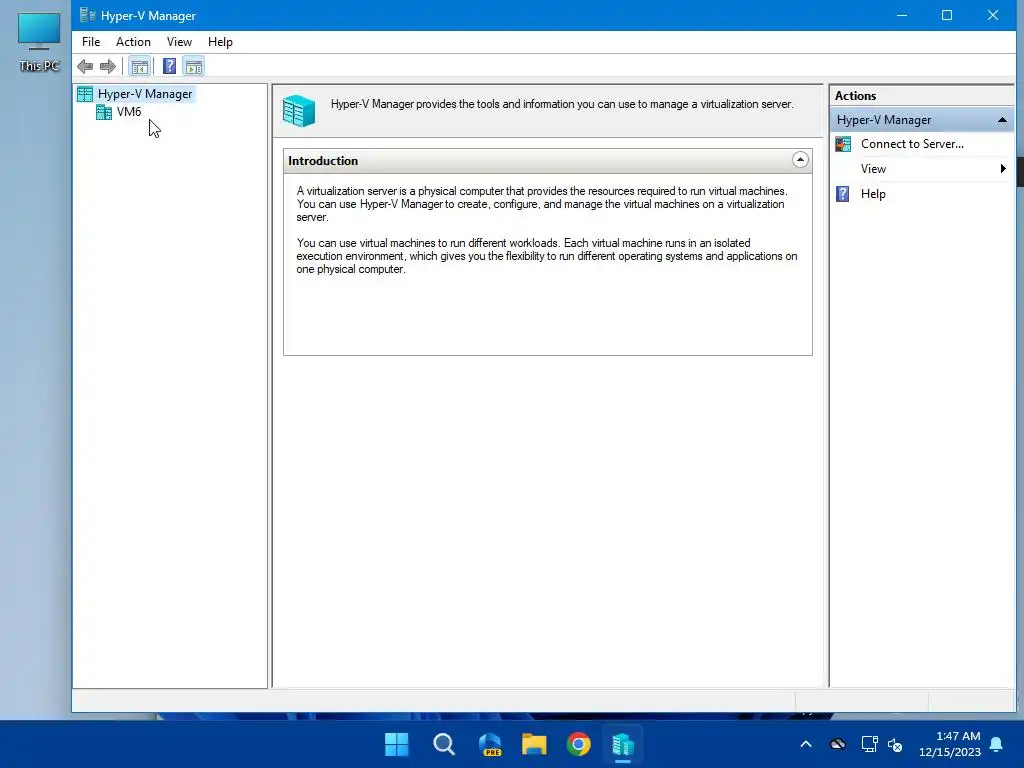
Task: Click the Back arrow in the toolbar
Action: click(x=85, y=66)
